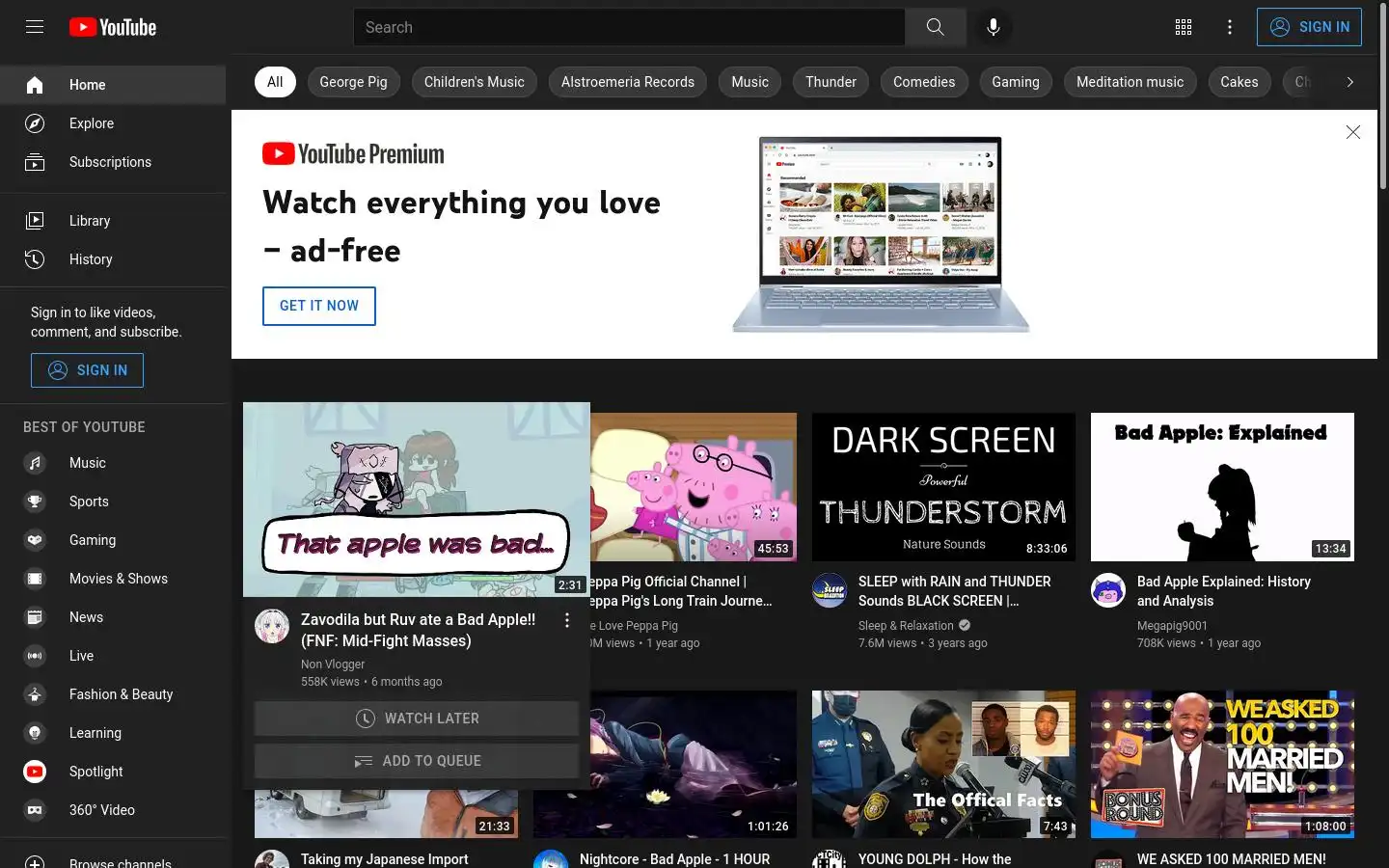Click Megapig9001 channel avatar
The height and width of the screenshot is (868, 1389).
[1108, 590]
